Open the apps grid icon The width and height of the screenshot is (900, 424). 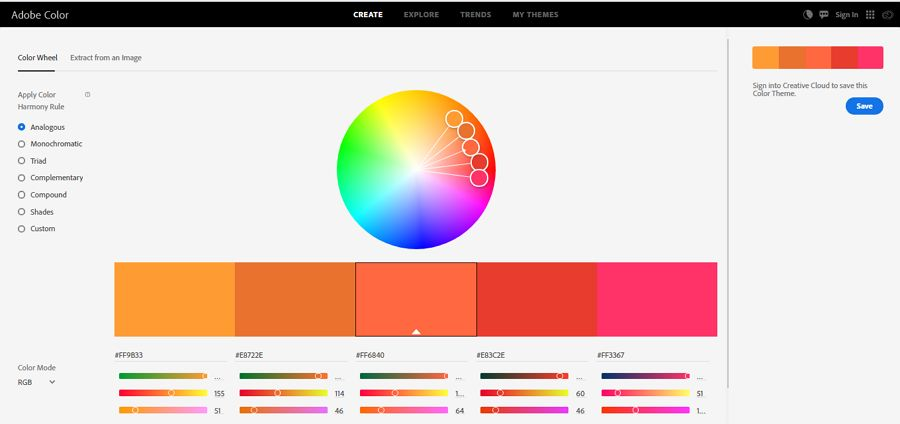click(x=870, y=15)
